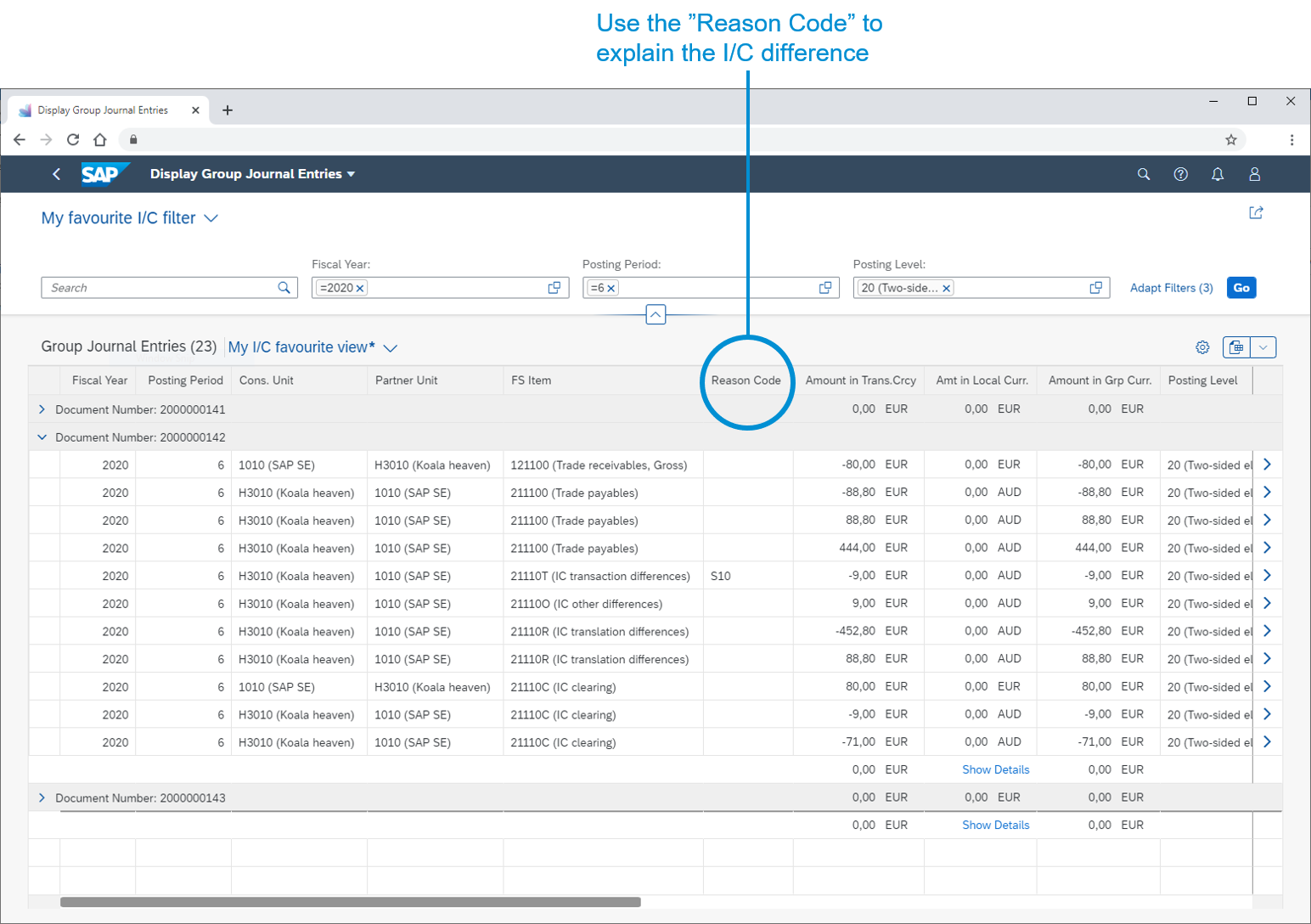1311x924 pixels.
Task: Open My favourite I/C filter variant dropdown
Action: pos(211,218)
